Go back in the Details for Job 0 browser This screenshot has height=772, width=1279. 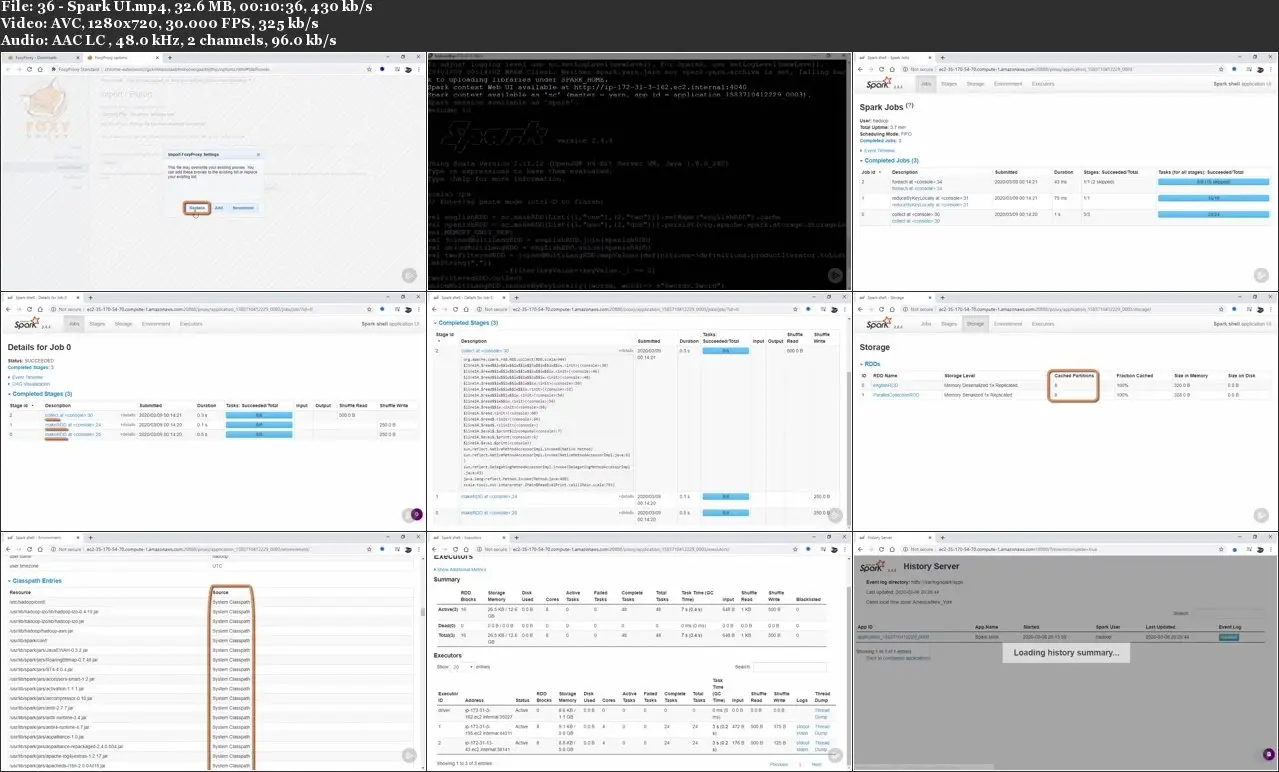pyautogui.click(x=9, y=309)
